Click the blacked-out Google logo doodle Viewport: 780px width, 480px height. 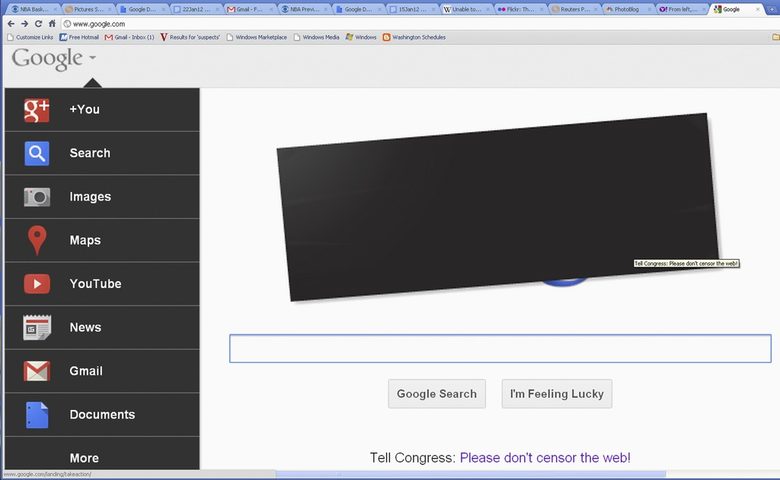pos(497,207)
